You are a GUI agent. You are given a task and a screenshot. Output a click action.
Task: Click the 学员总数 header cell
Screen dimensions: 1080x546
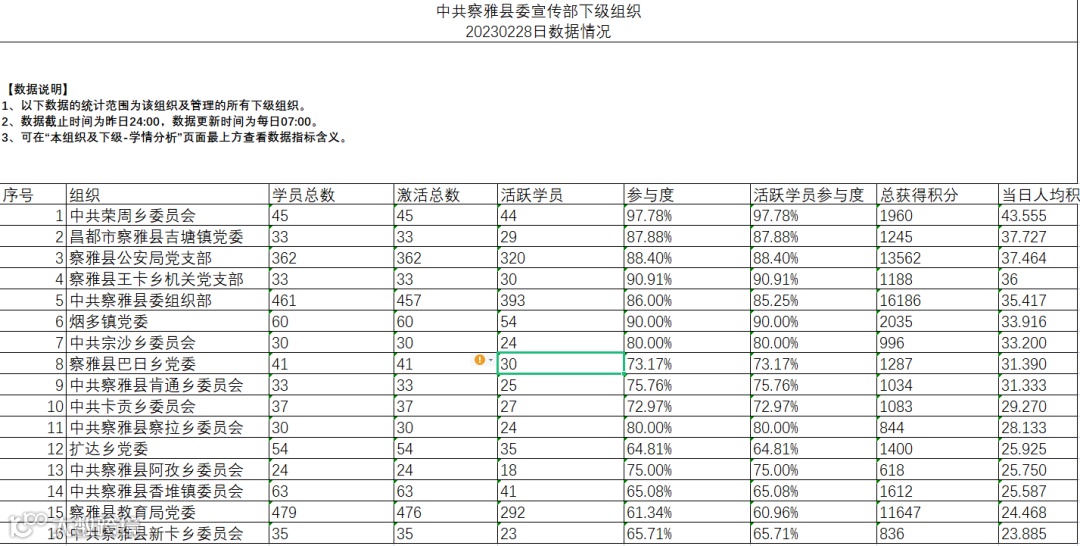point(331,195)
